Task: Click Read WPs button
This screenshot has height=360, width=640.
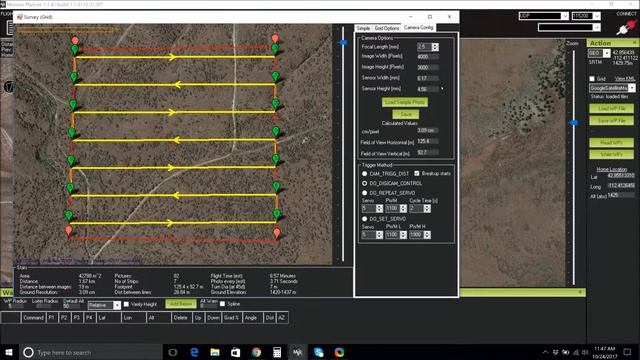Action: coord(611,142)
